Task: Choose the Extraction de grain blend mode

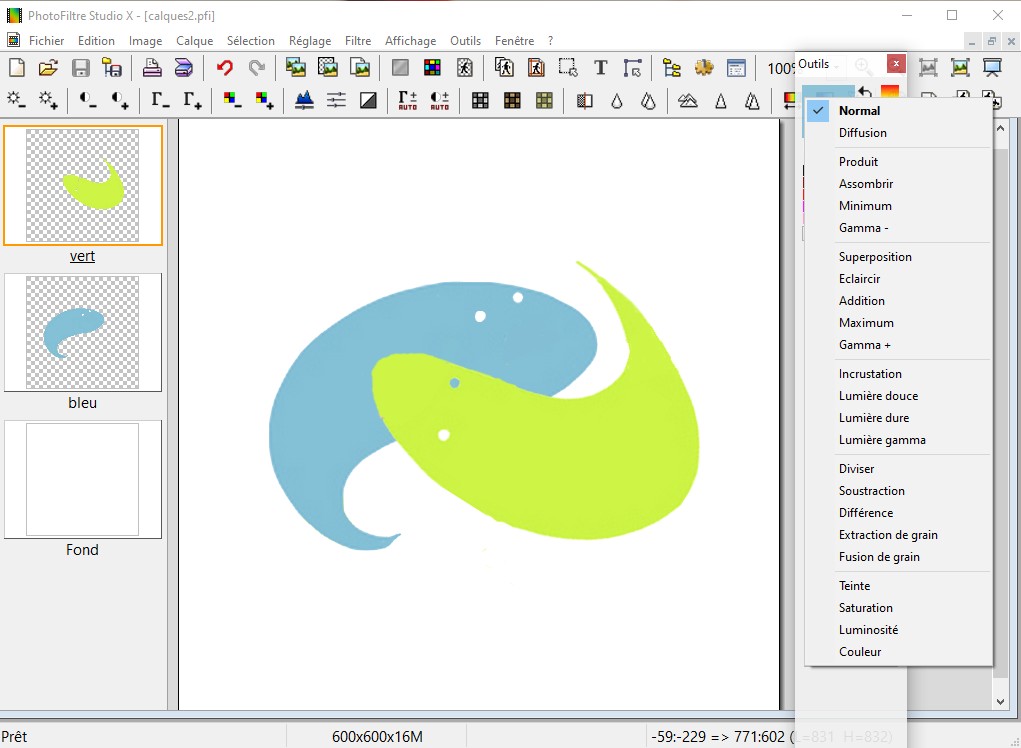Action: tap(899, 535)
